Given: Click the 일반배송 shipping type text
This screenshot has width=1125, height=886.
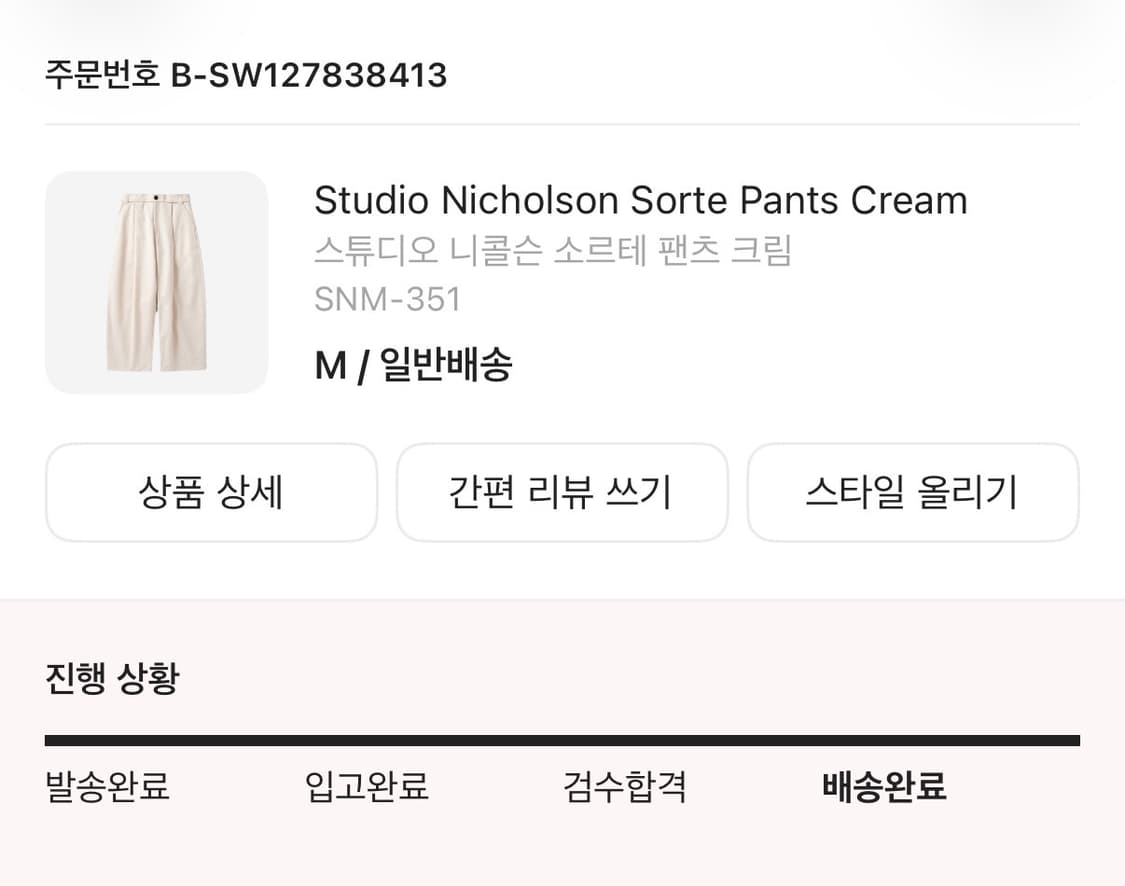Looking at the screenshot, I should [x=446, y=366].
